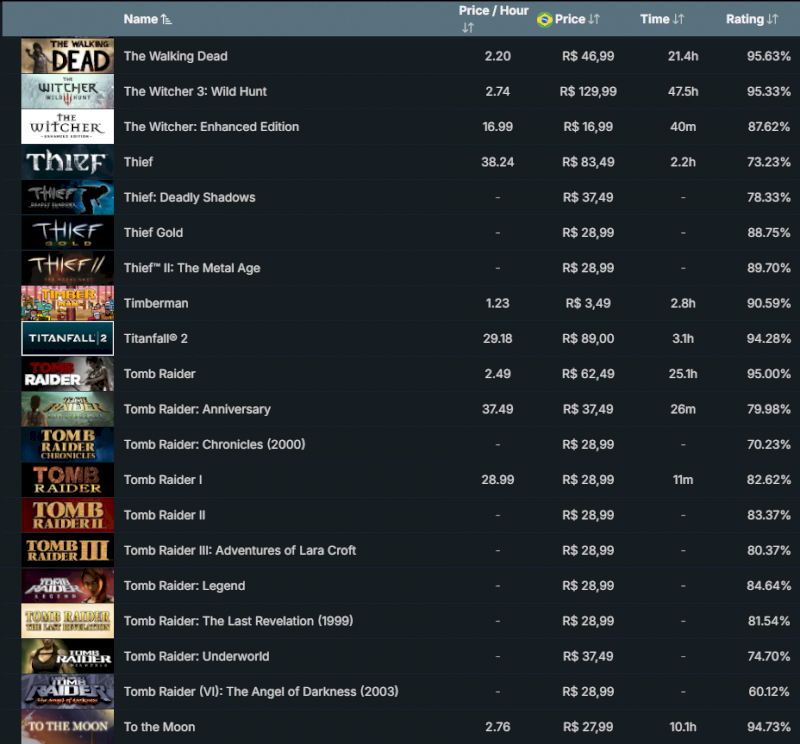This screenshot has width=800, height=744.
Task: Open the Timberman cover thumbnail
Action: click(x=67, y=303)
